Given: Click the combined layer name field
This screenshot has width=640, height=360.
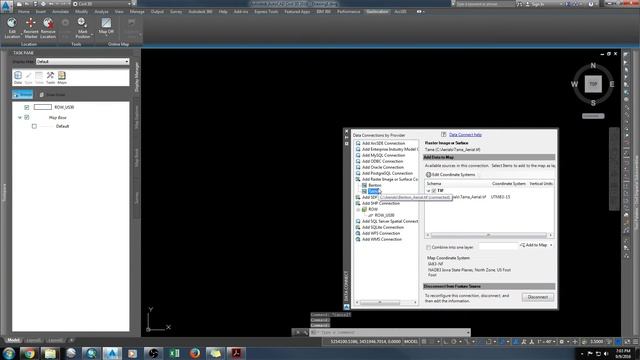Looking at the screenshot, I should [x=498, y=246].
